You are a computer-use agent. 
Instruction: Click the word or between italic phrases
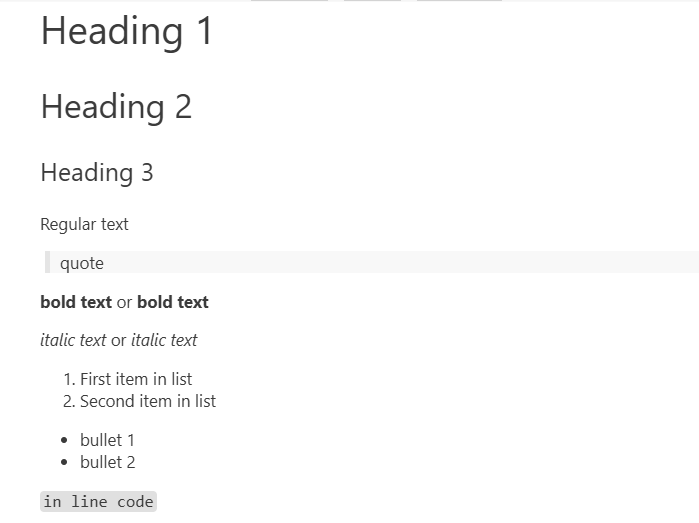click(x=119, y=340)
